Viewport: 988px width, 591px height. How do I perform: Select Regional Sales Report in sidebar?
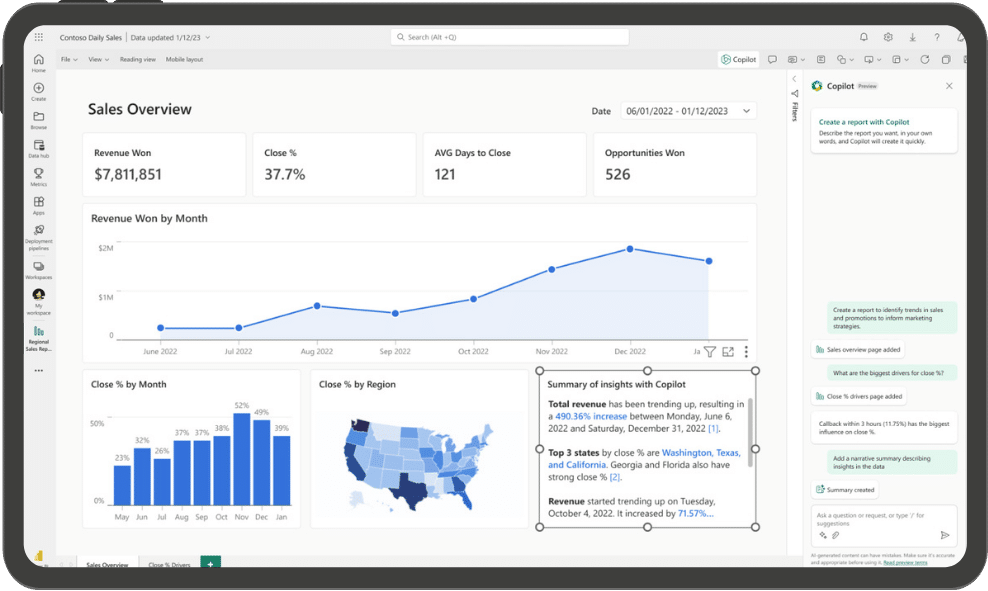pyautogui.click(x=38, y=338)
